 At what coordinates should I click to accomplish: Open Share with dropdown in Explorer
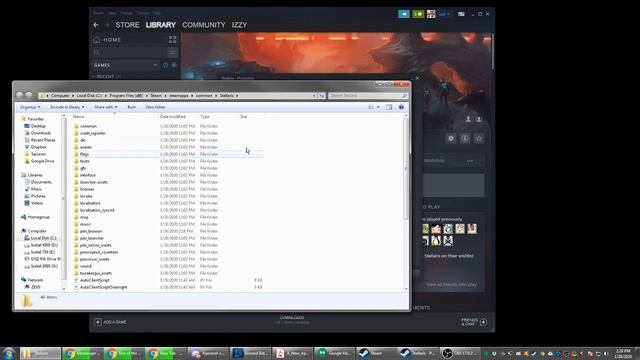tap(106, 107)
